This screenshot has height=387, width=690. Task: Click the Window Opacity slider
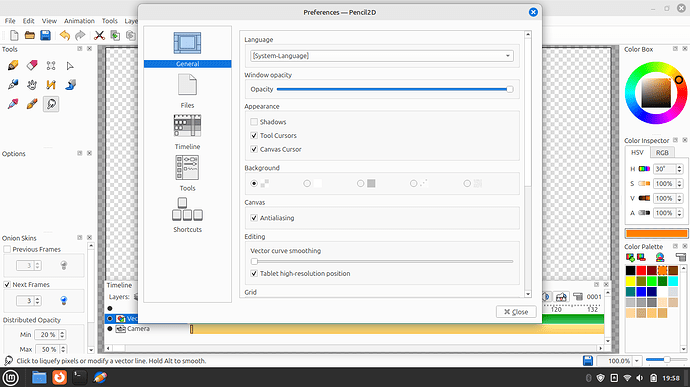395,89
